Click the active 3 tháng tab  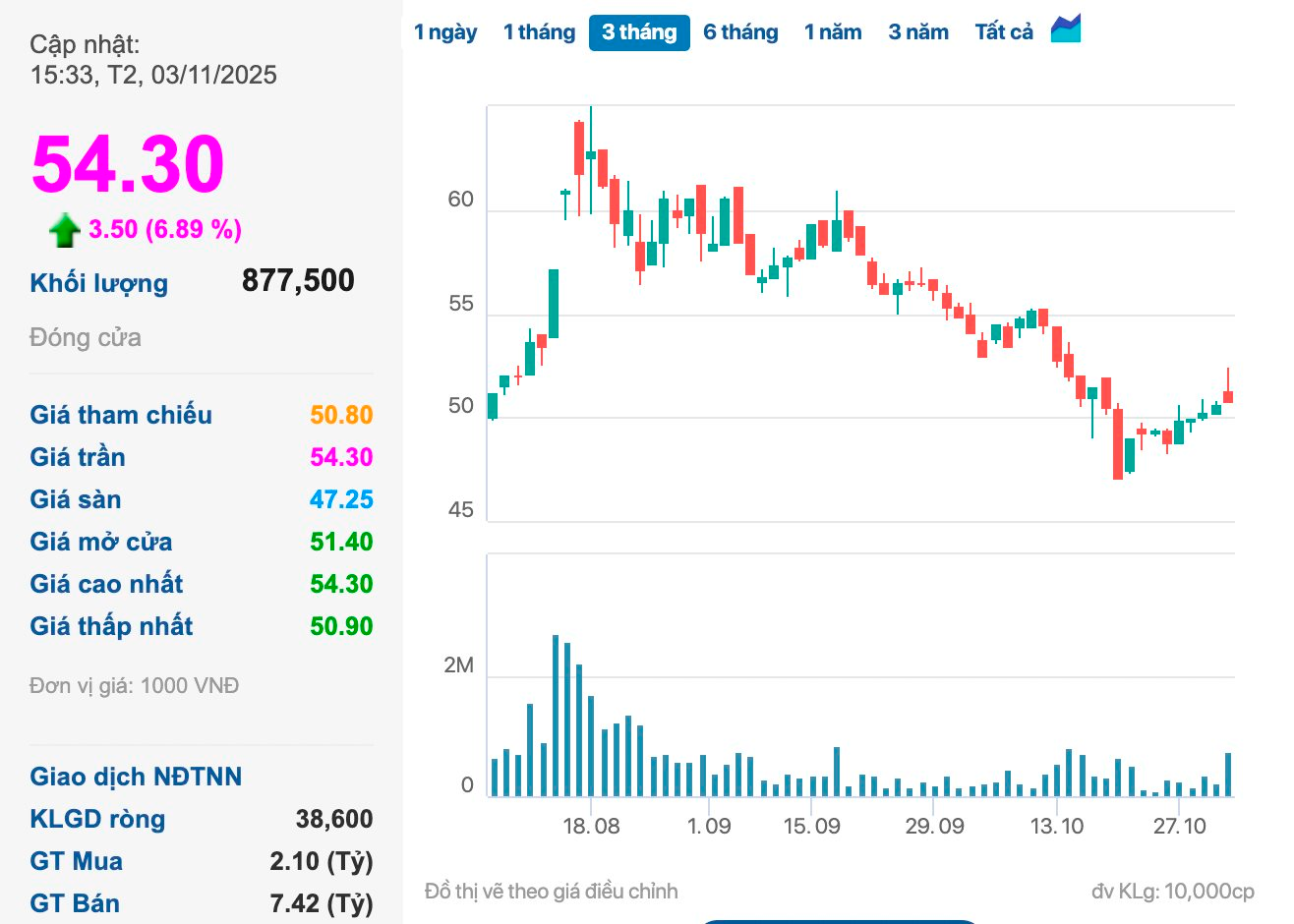click(x=639, y=32)
